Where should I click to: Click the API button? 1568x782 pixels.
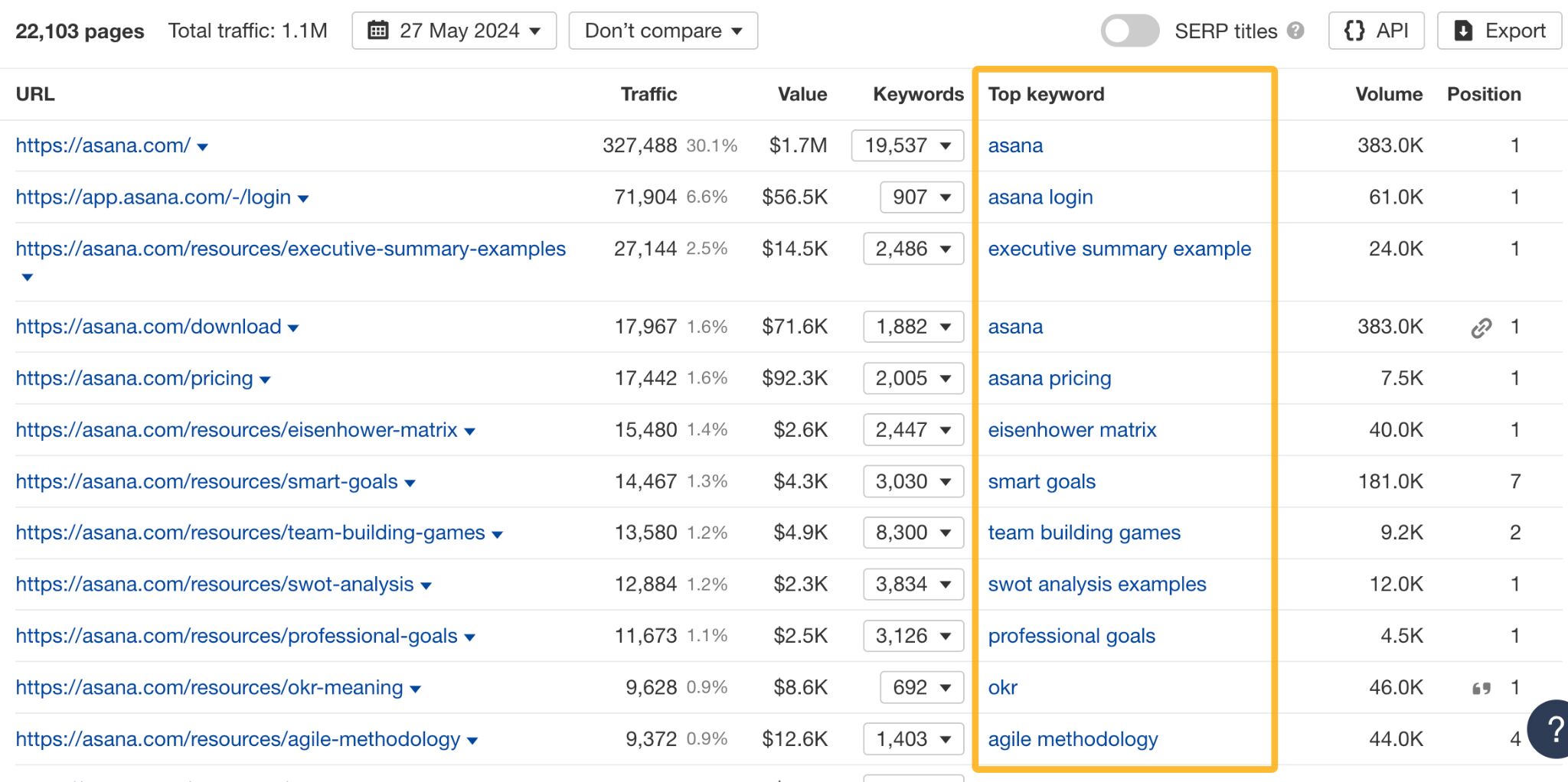pos(1376,31)
